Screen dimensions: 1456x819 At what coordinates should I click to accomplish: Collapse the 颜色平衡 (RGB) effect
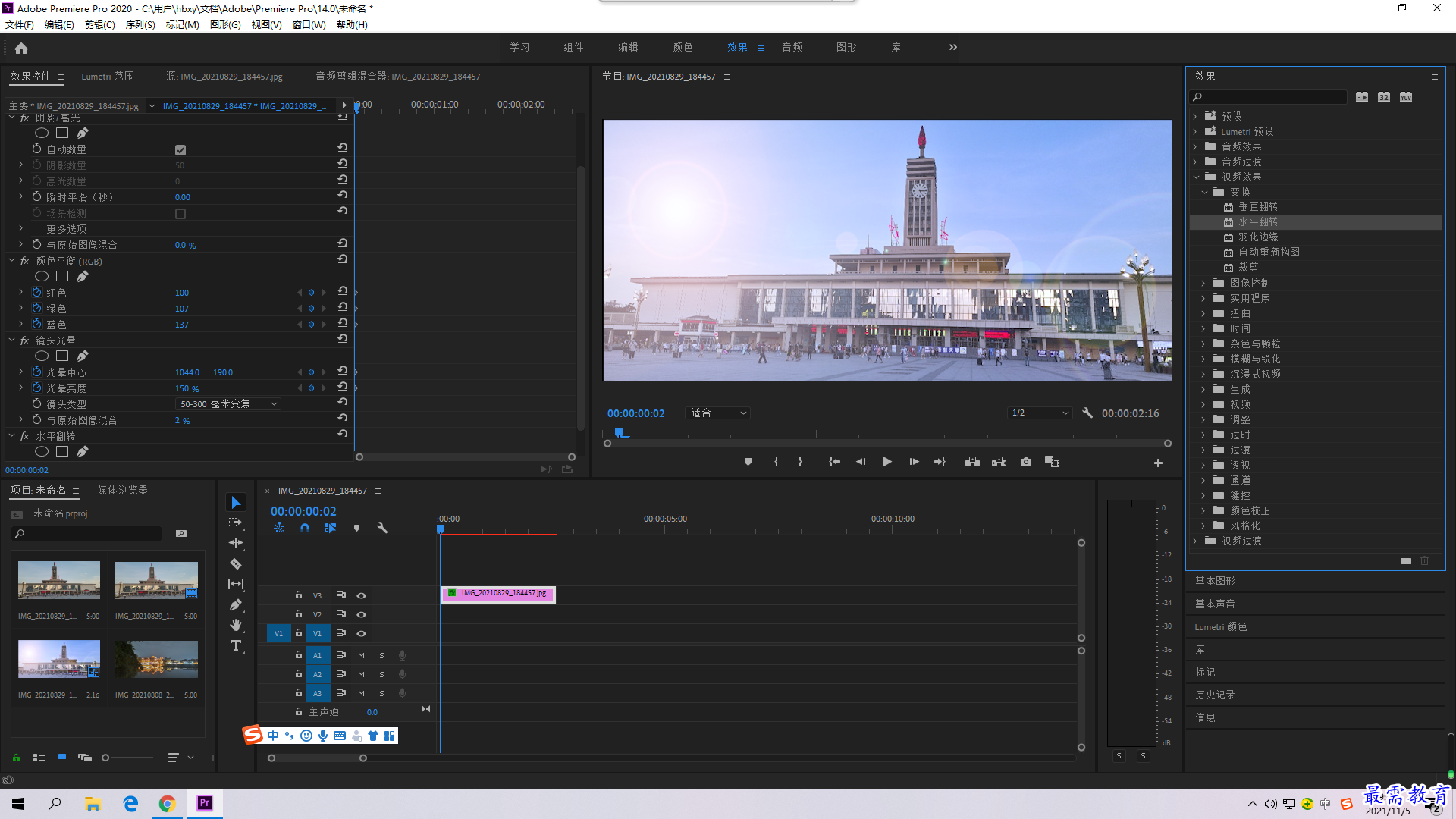click(x=12, y=261)
